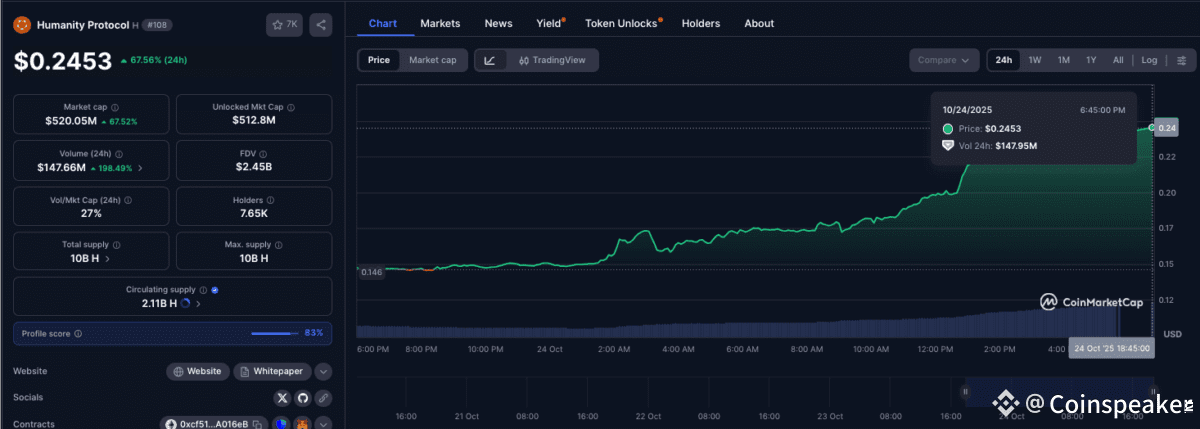The height and width of the screenshot is (429, 1200).
Task: Add Humanity Protocol to watchlist star
Action: [285, 24]
